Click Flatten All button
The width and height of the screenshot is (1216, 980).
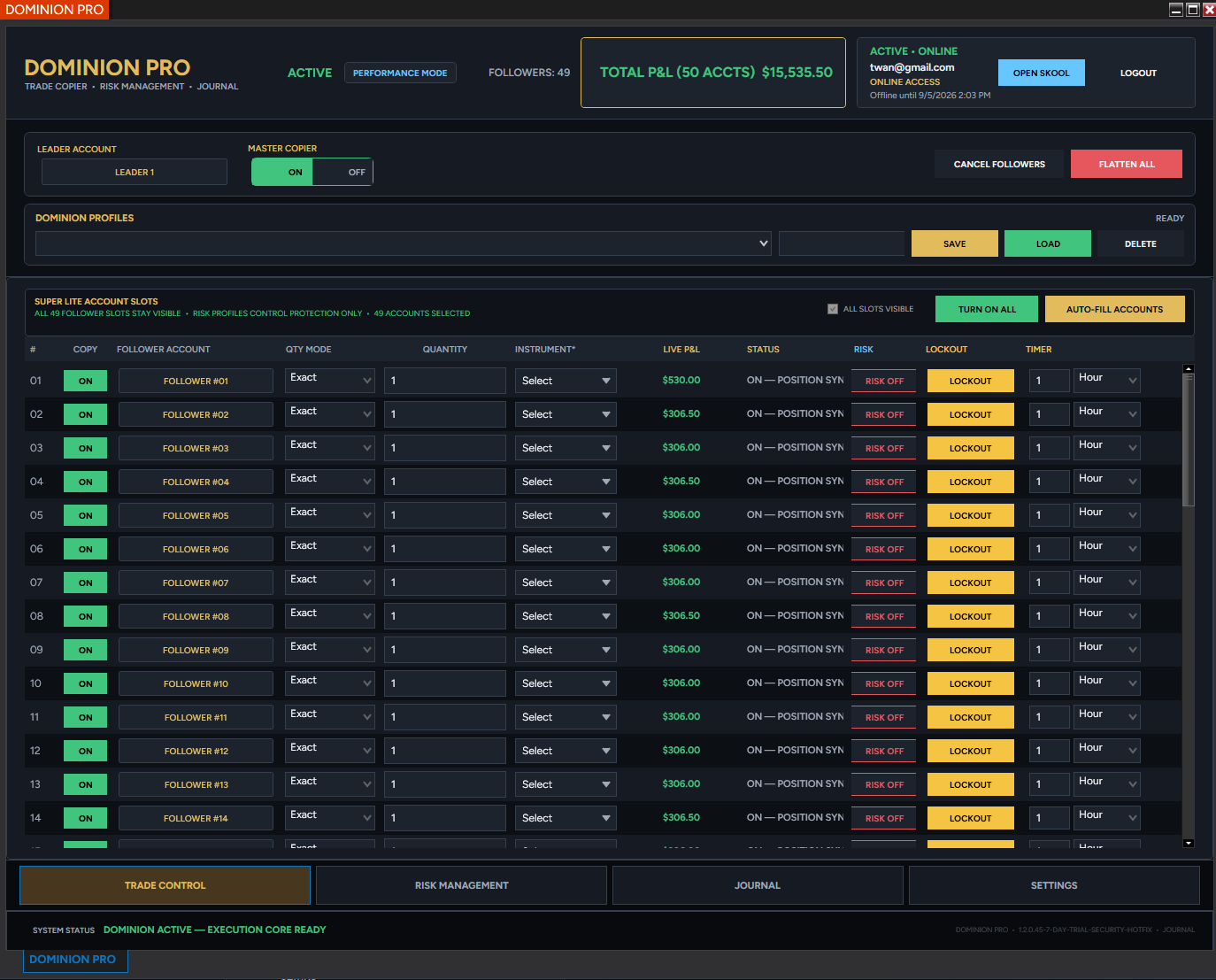(x=1127, y=164)
